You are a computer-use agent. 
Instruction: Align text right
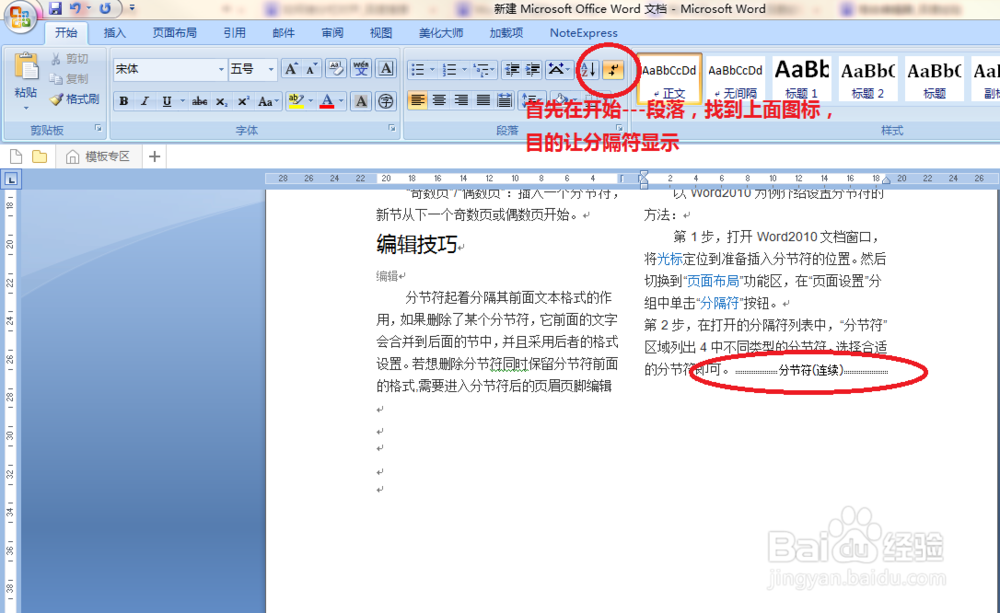[x=461, y=100]
